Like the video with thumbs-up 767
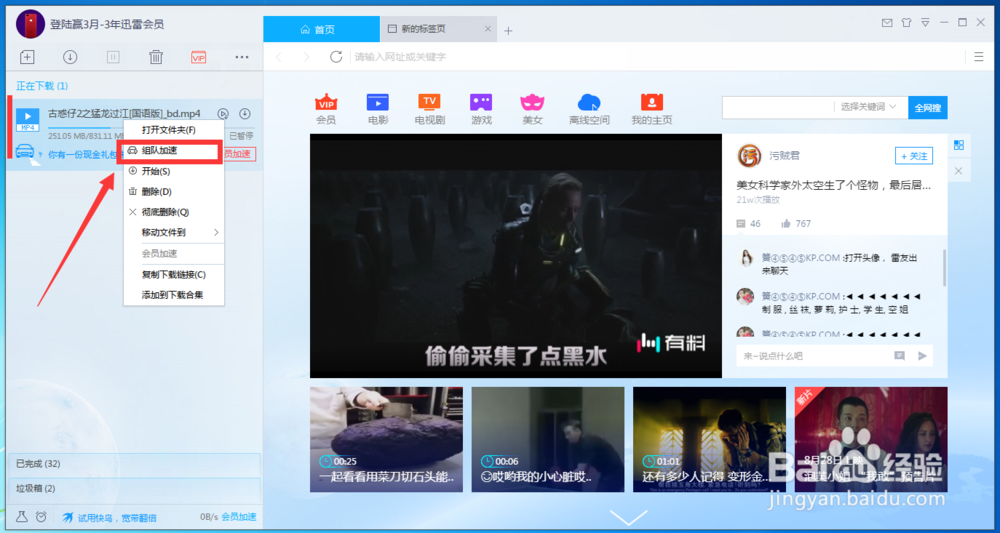This screenshot has width=1000, height=533. pyautogui.click(x=786, y=223)
